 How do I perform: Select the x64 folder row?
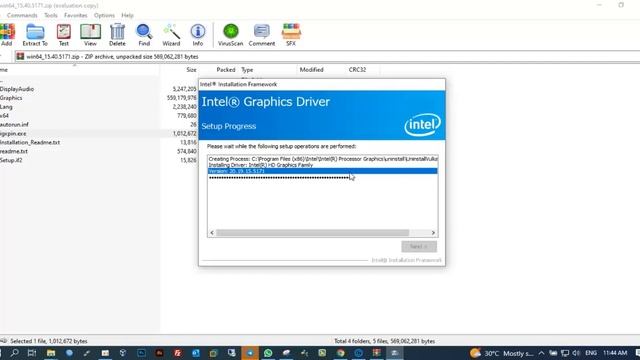pyautogui.click(x=4, y=116)
